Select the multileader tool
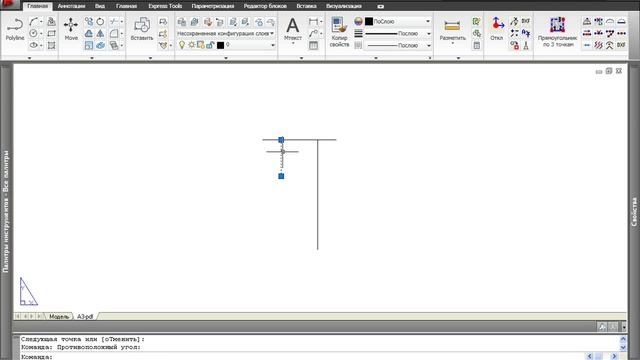This screenshot has height=360, width=640. [x=313, y=33]
